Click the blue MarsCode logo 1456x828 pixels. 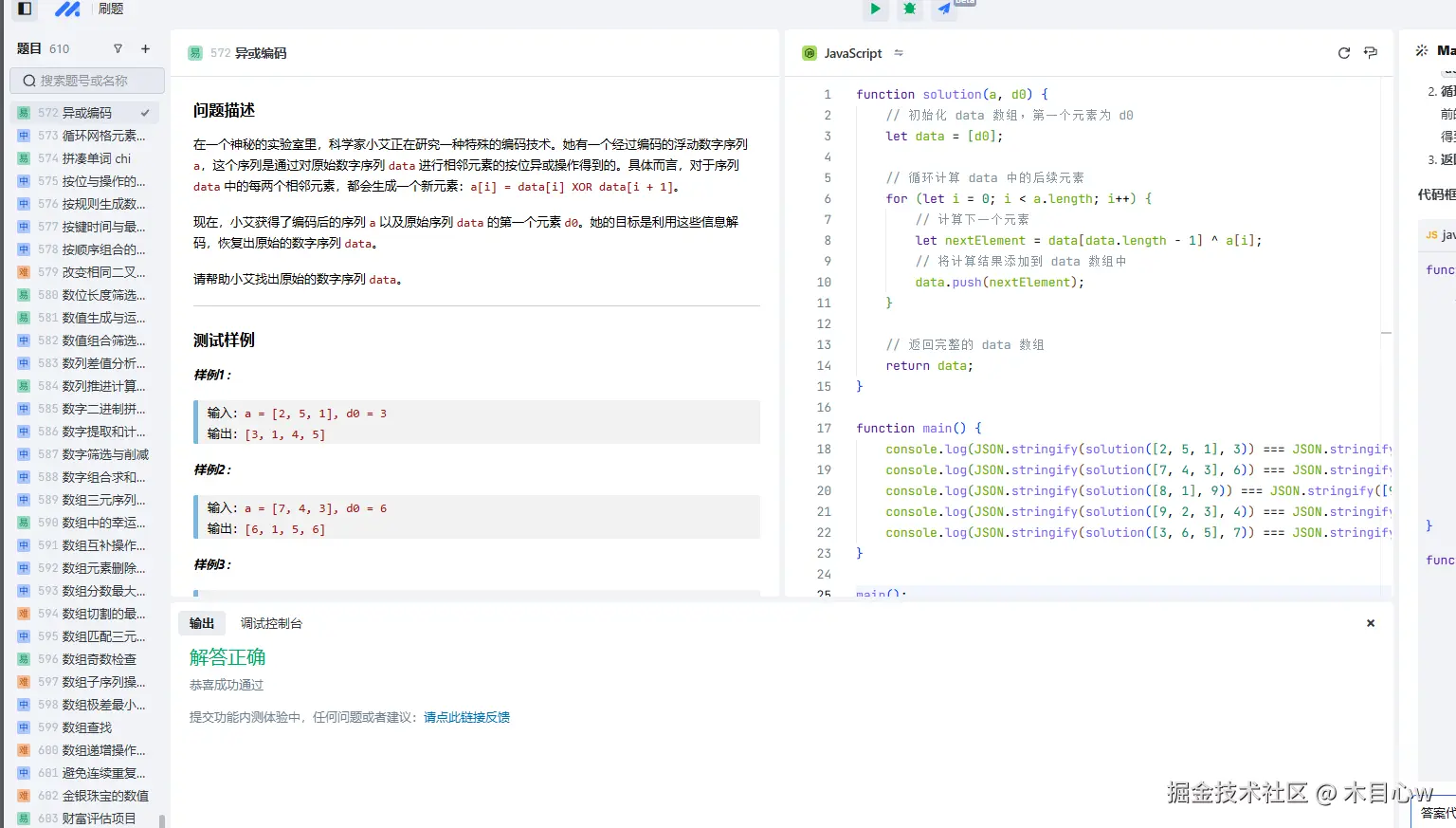pyautogui.click(x=66, y=9)
